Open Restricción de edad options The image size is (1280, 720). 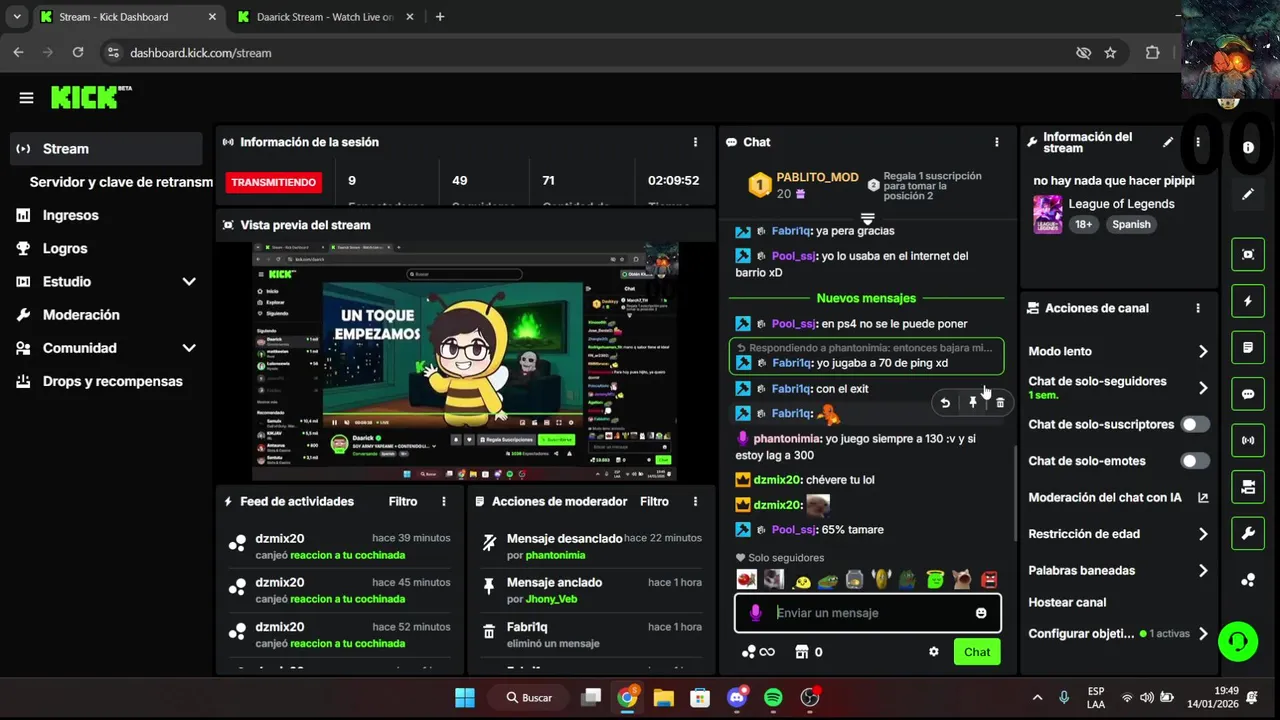(x=1118, y=534)
